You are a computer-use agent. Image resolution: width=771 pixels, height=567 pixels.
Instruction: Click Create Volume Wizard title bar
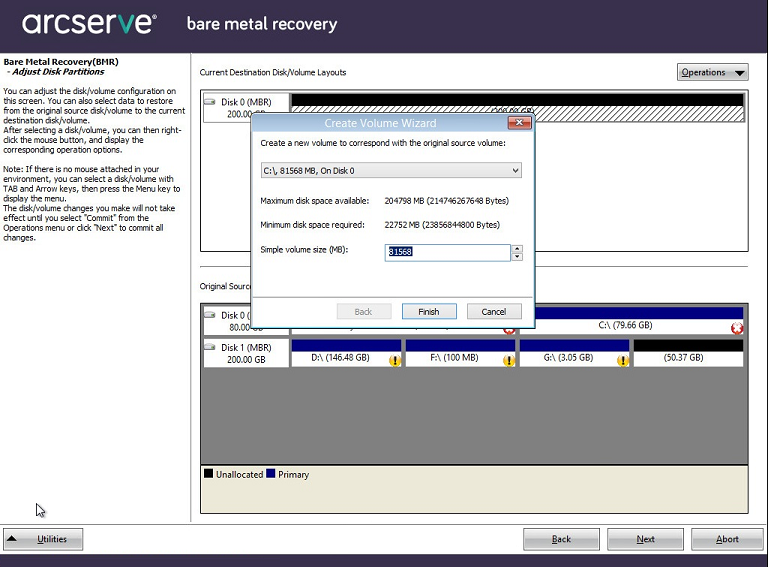(x=380, y=123)
